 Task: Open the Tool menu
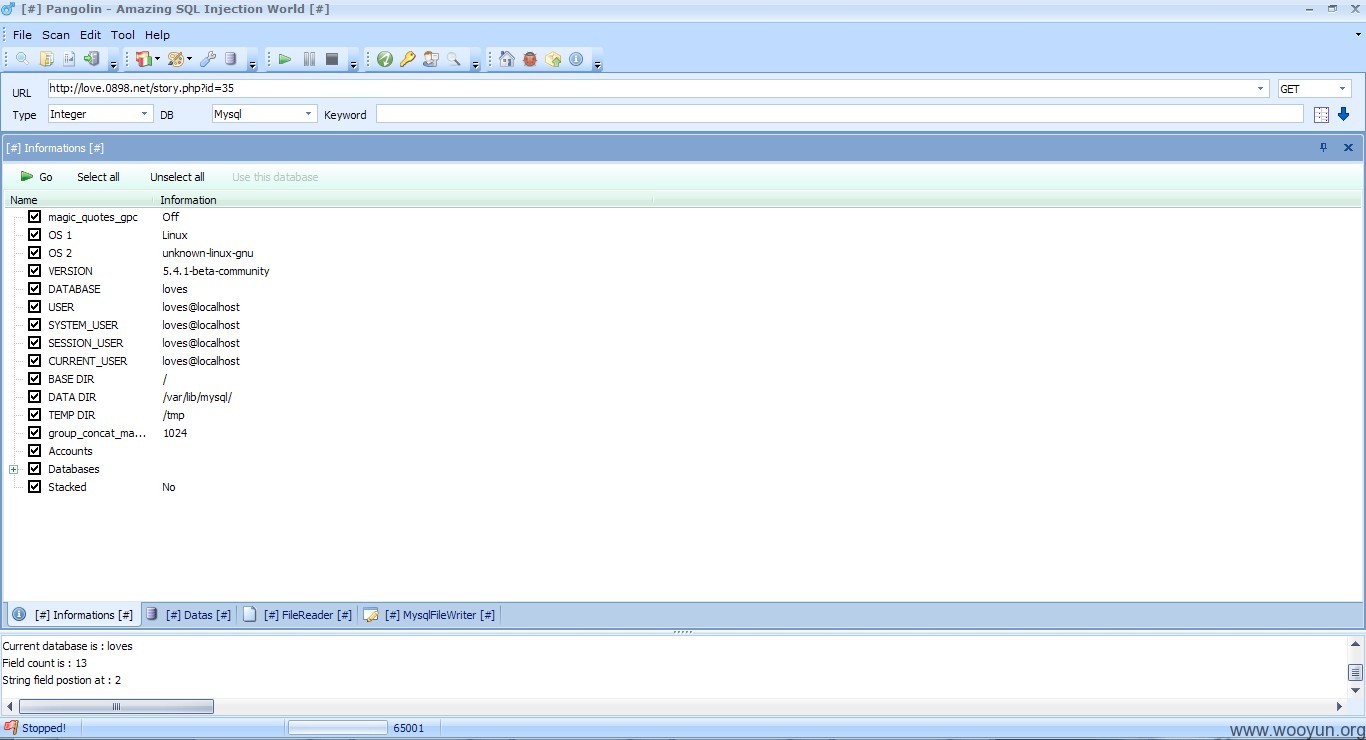(123, 35)
